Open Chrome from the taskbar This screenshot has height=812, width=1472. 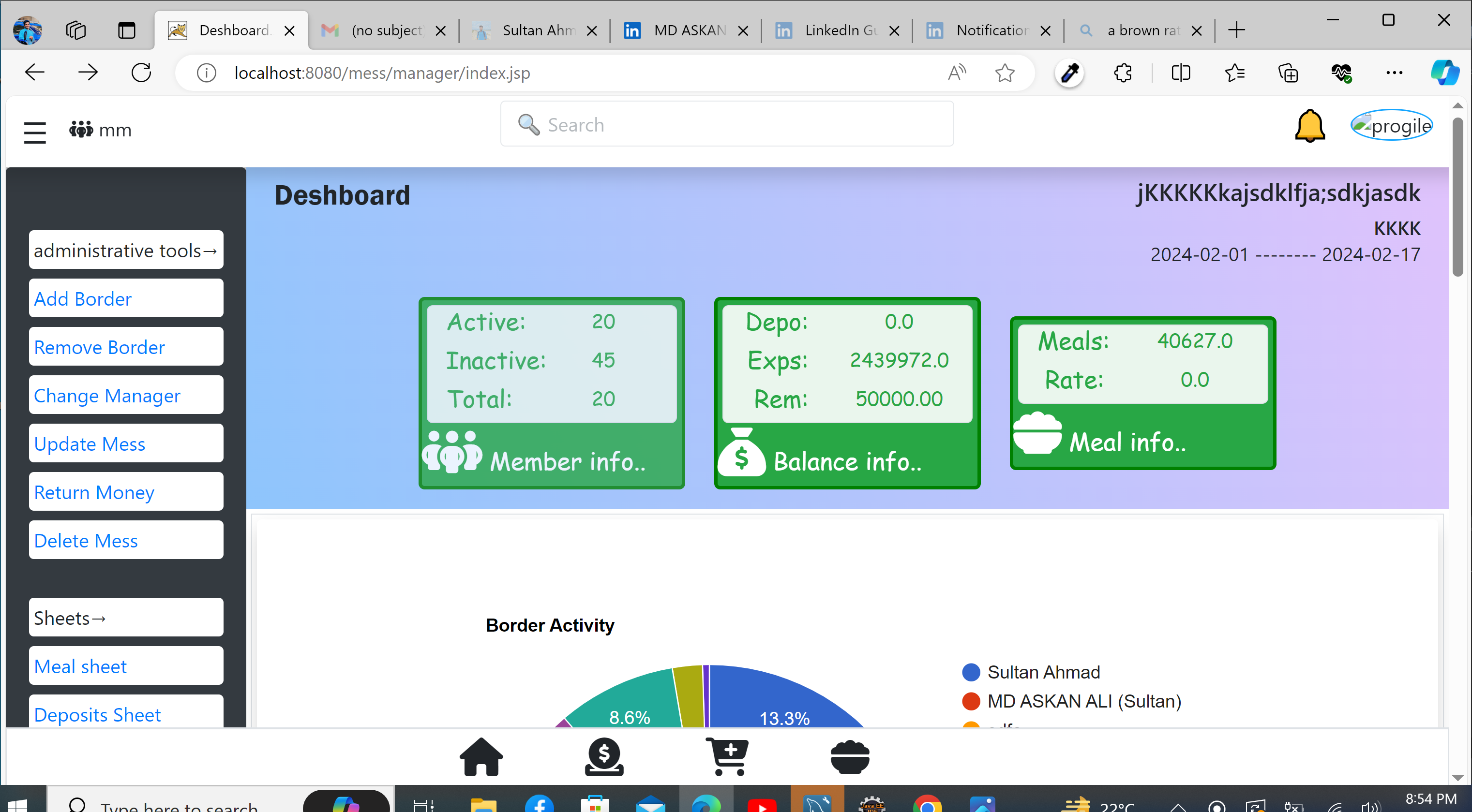click(928, 804)
